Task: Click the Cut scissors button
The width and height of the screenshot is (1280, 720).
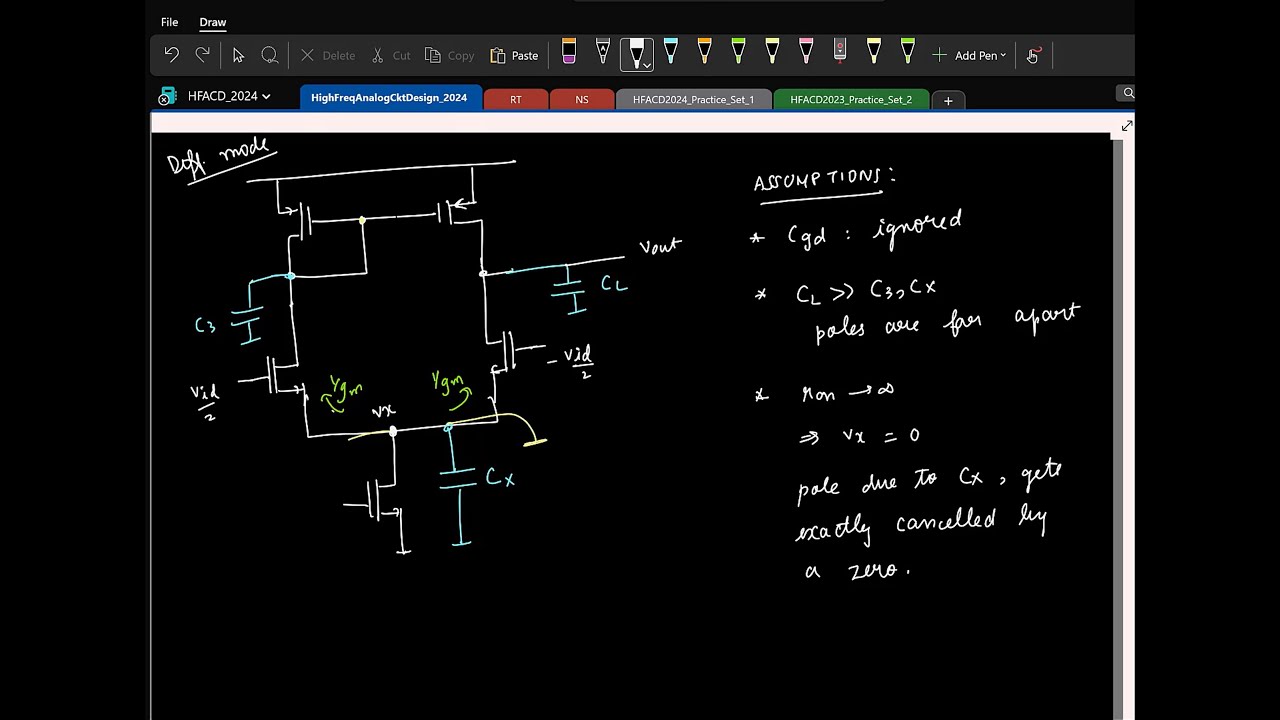Action: pos(391,55)
